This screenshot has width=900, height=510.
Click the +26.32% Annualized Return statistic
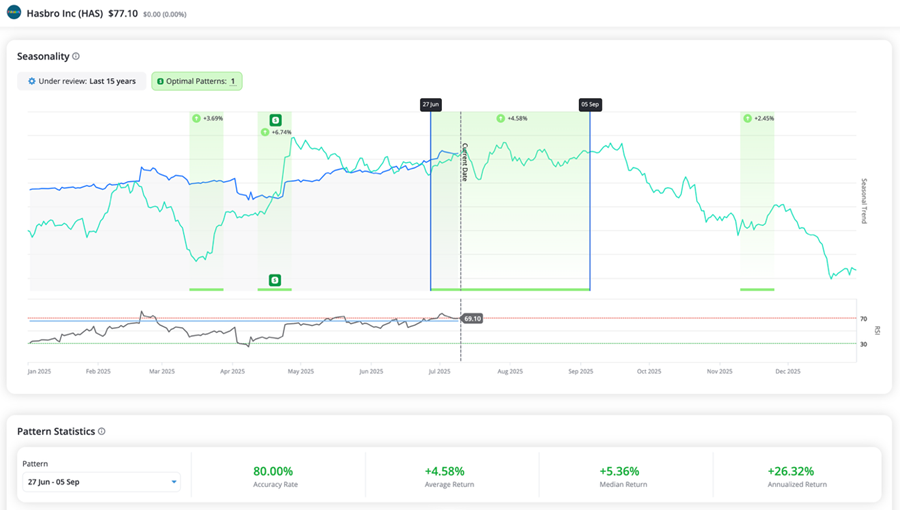tap(796, 472)
